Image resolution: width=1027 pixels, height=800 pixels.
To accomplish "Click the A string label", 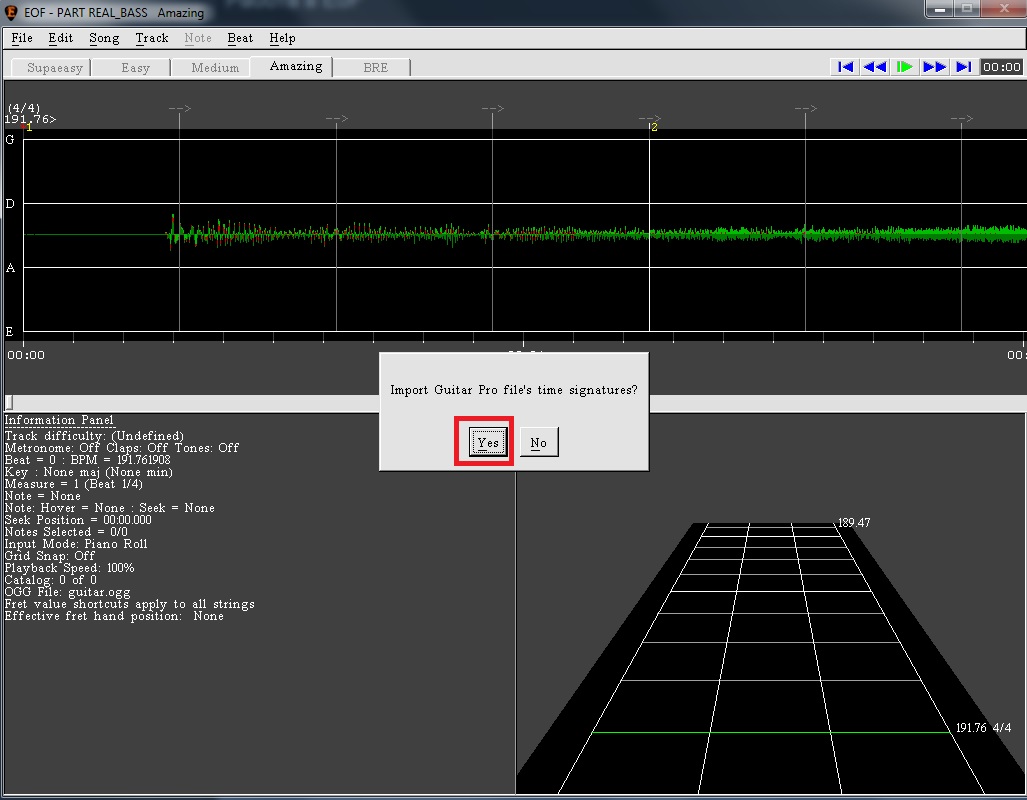I will 10,267.
